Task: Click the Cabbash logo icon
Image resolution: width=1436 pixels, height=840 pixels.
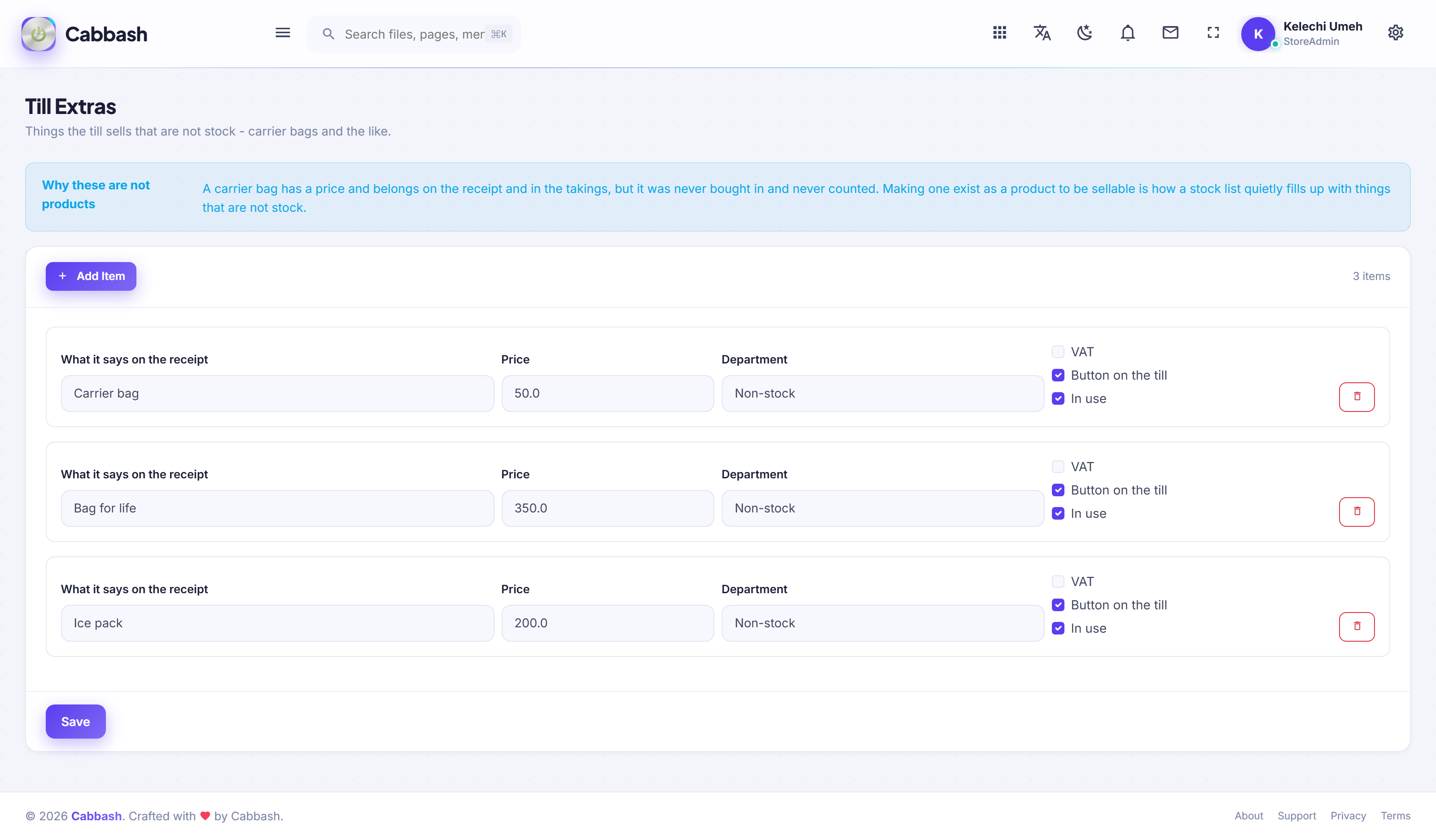Action: pos(38,34)
